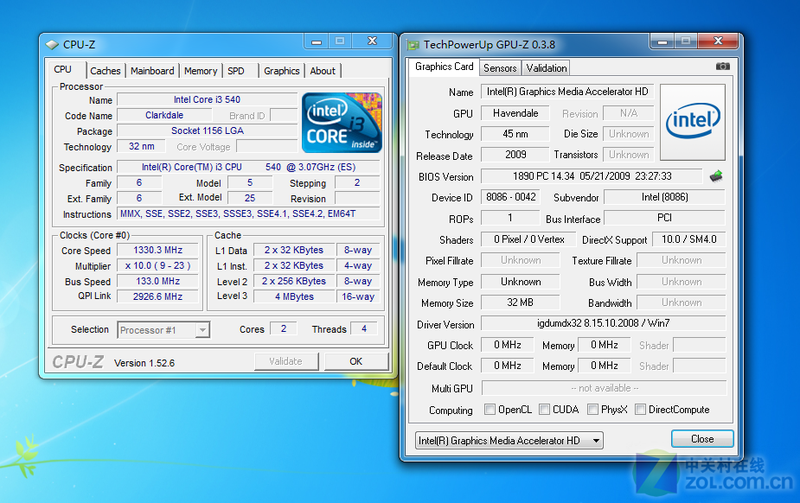
Task: Open the graphics adapter dropdown in GPU-Z
Action: coord(509,440)
